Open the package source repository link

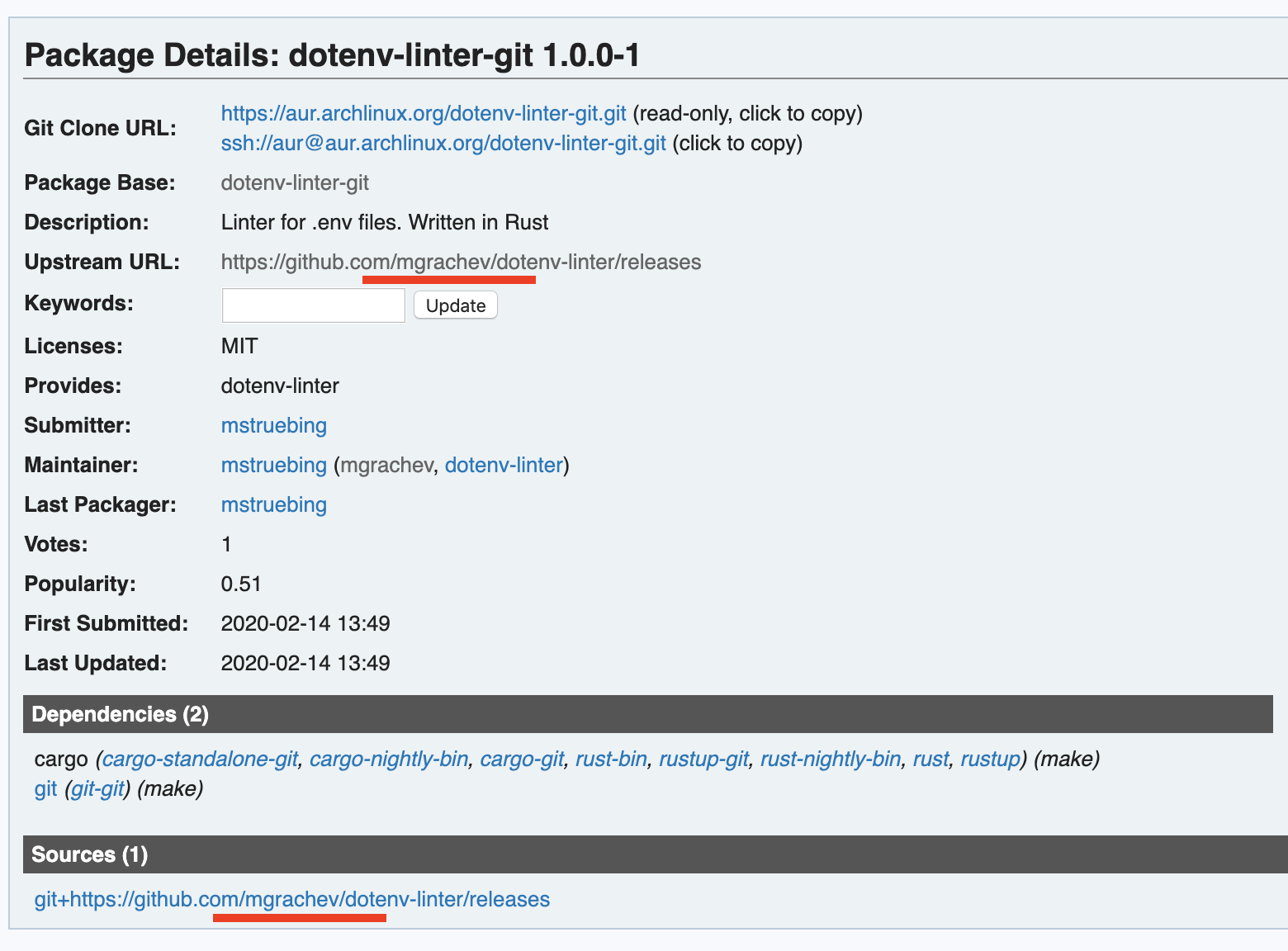point(291,899)
